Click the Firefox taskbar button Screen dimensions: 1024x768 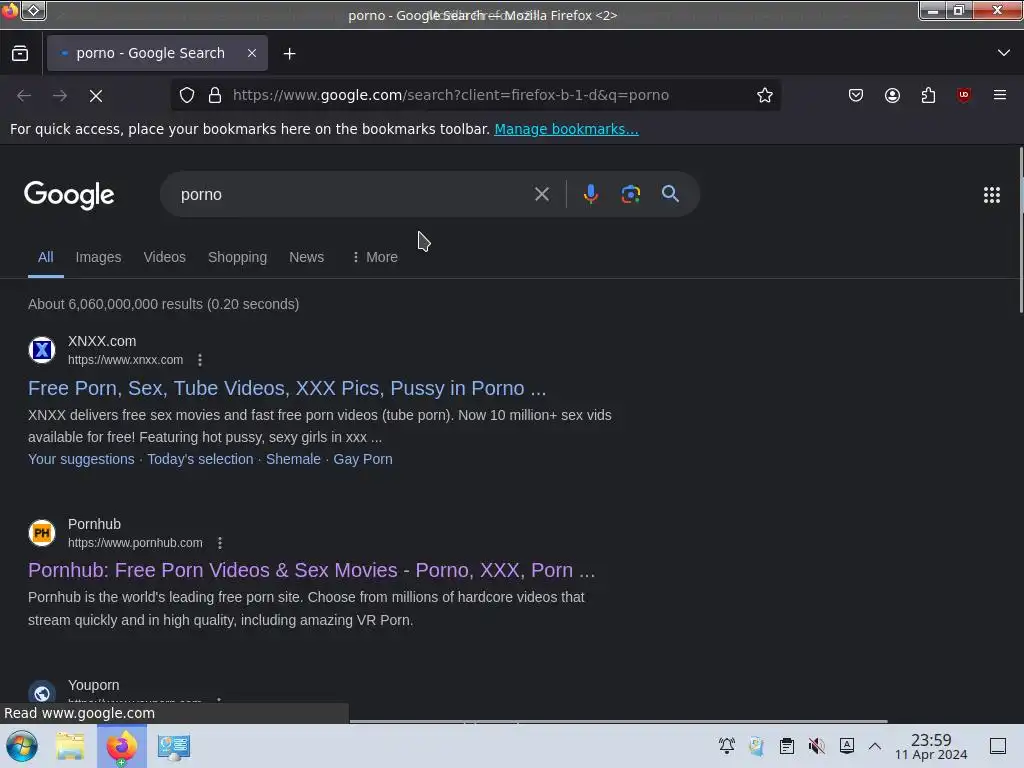[x=122, y=746]
